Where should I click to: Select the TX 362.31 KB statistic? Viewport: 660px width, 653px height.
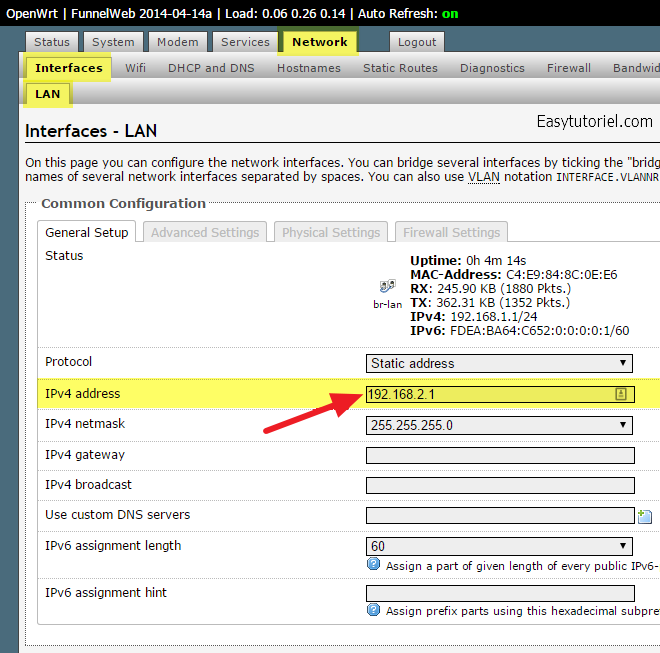[490, 303]
